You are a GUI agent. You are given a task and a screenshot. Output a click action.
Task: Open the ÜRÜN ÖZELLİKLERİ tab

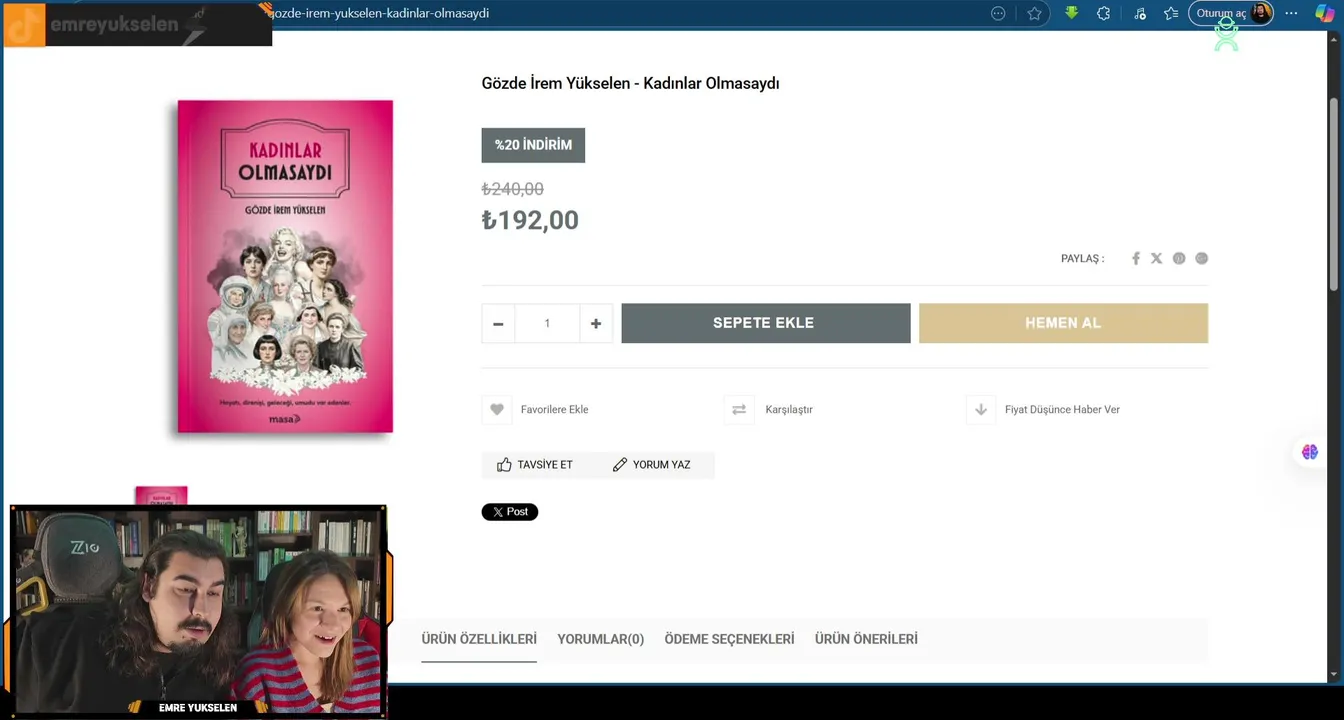pos(479,639)
